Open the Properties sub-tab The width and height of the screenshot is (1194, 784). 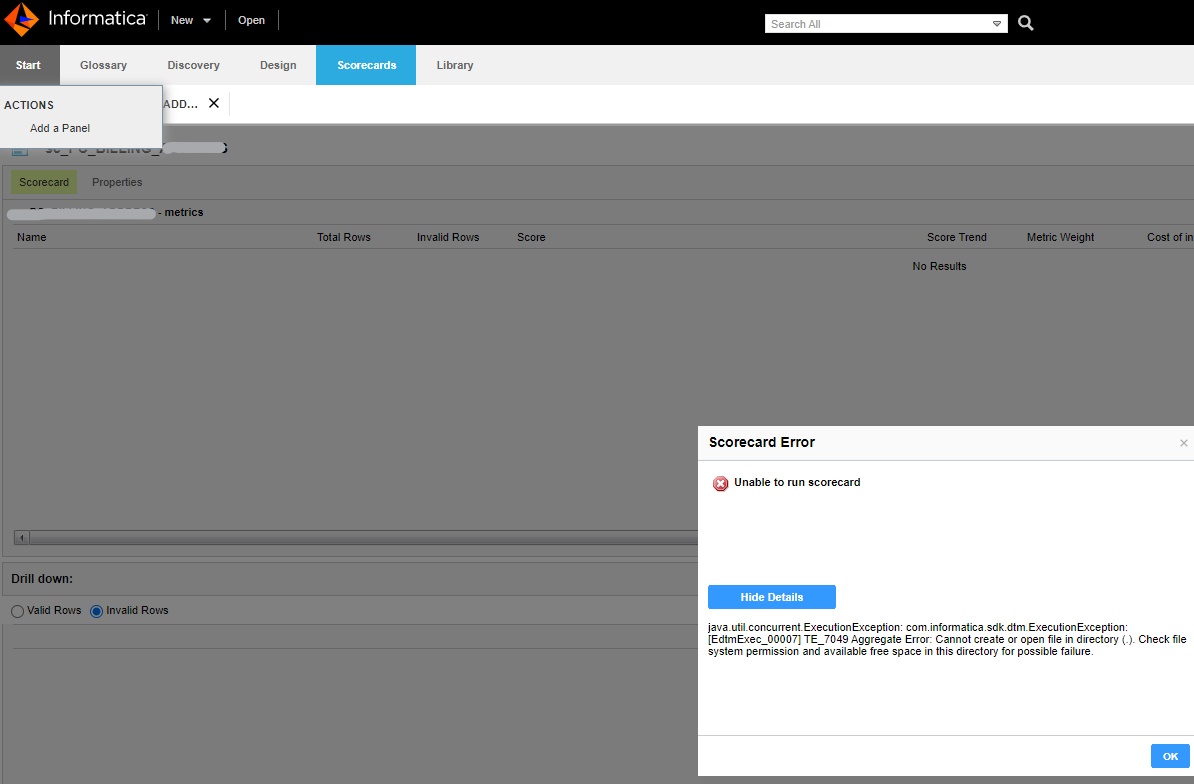pos(117,182)
